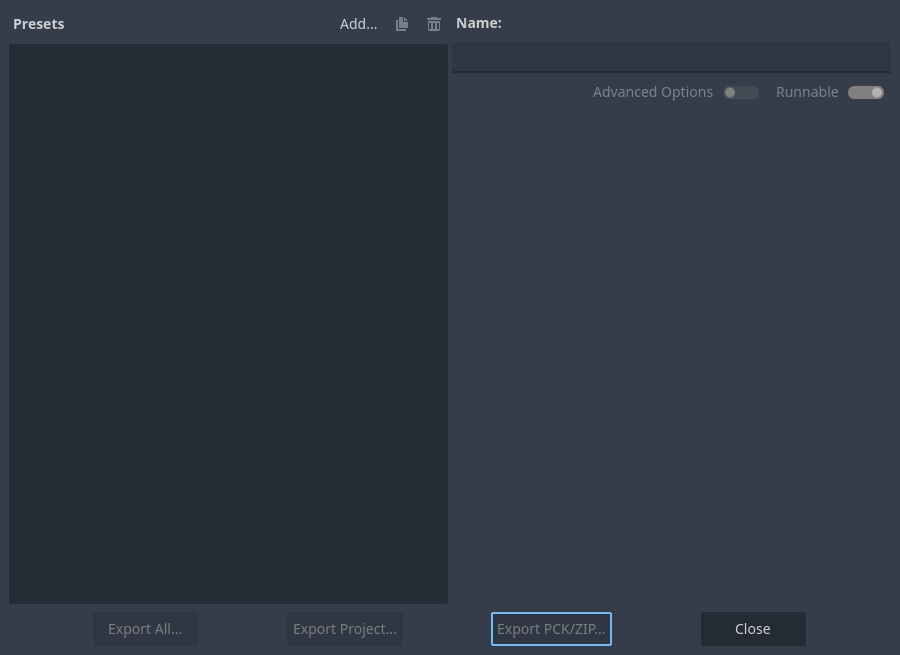Click inside the Name input field
Screen dimensions: 900x655
(670, 57)
